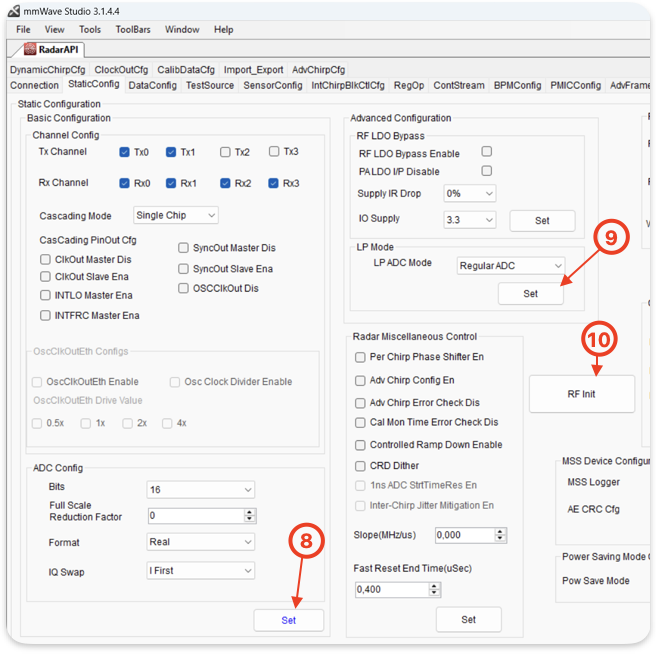Click the Full Scale Reduction Factor field

[202, 516]
